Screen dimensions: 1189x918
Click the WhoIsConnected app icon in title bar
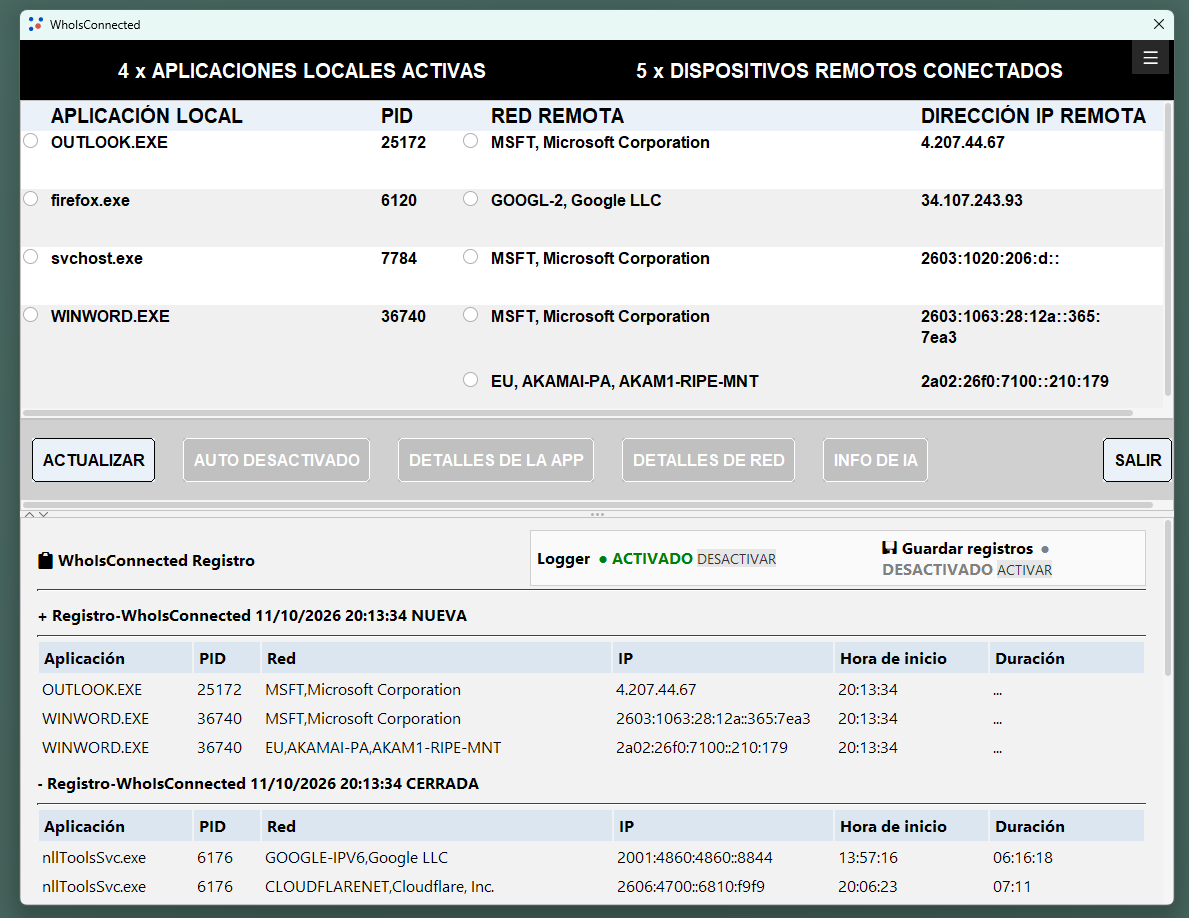[36, 24]
